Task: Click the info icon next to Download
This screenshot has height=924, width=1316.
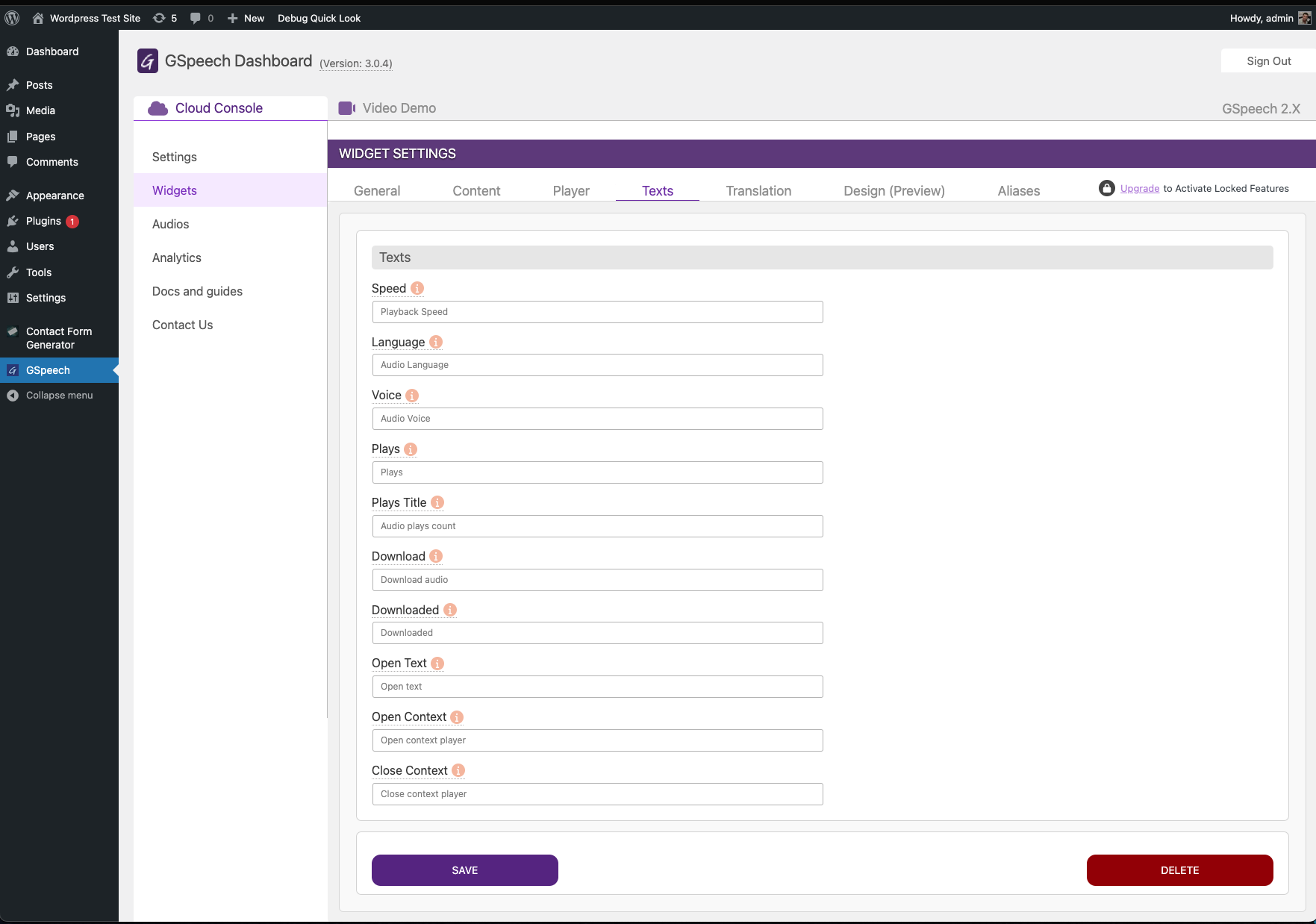Action: [x=436, y=556]
